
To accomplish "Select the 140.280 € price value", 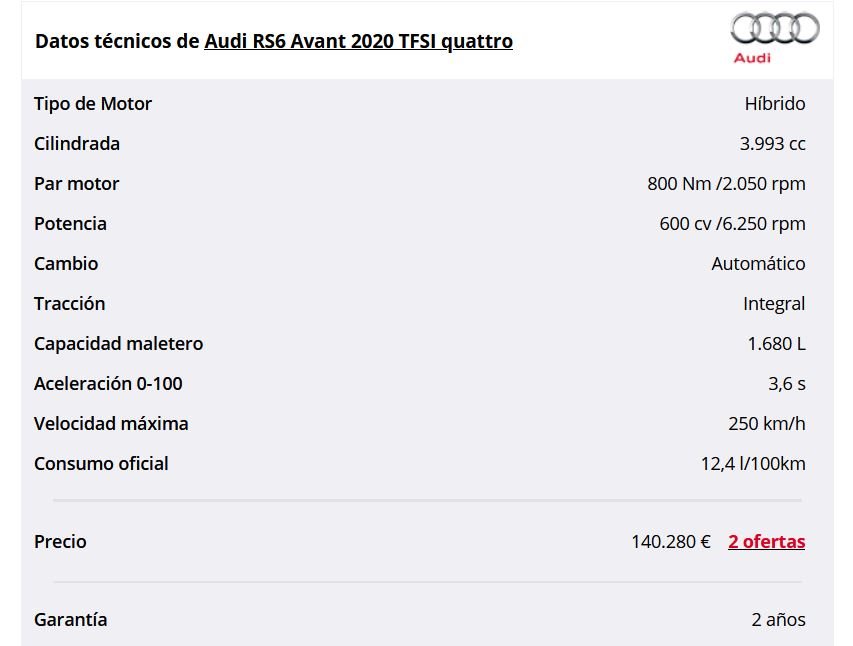I will click(671, 542).
